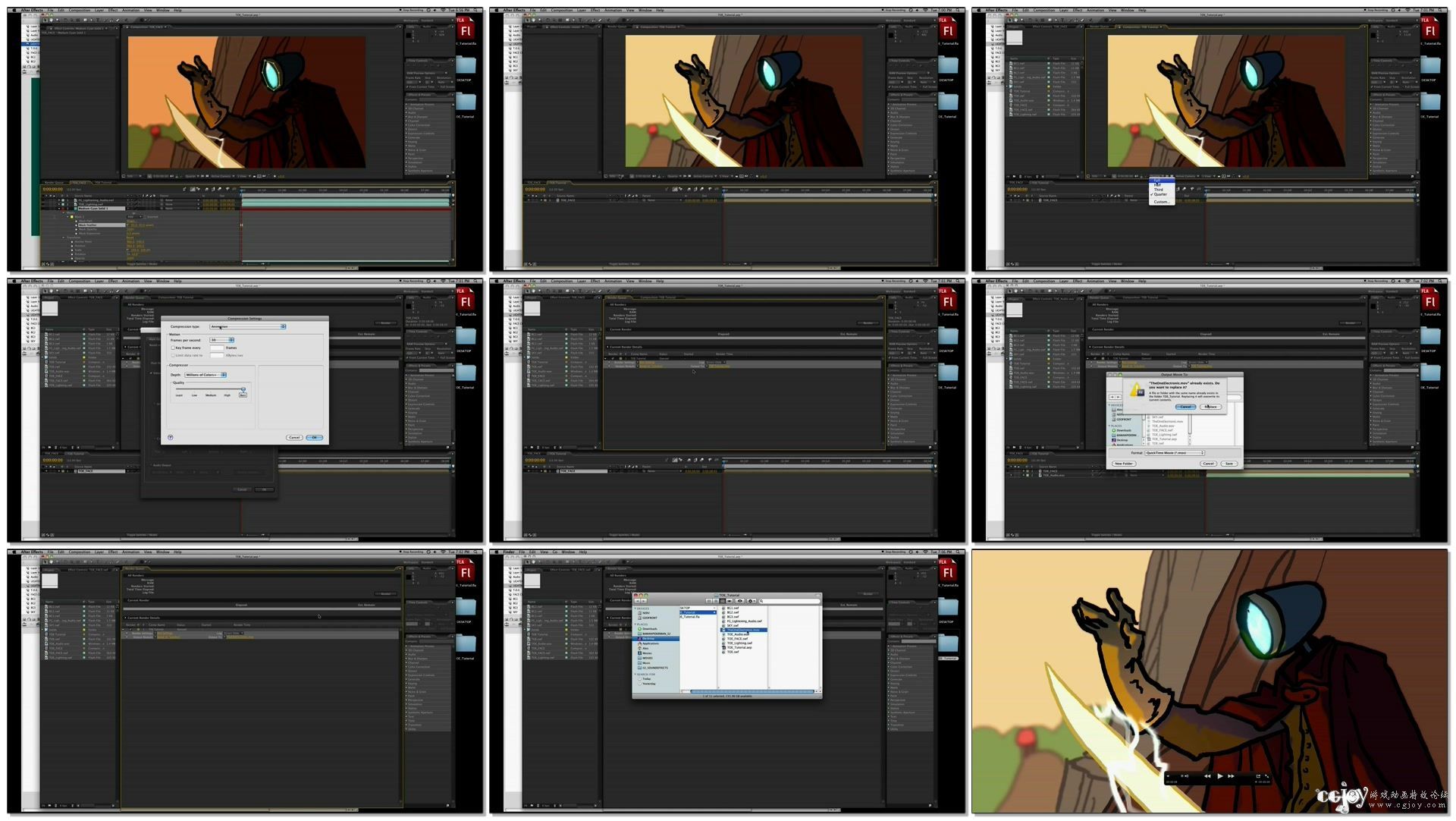The height and width of the screenshot is (821, 1456).
Task: Open the Compression type dropdown
Action: [248, 326]
